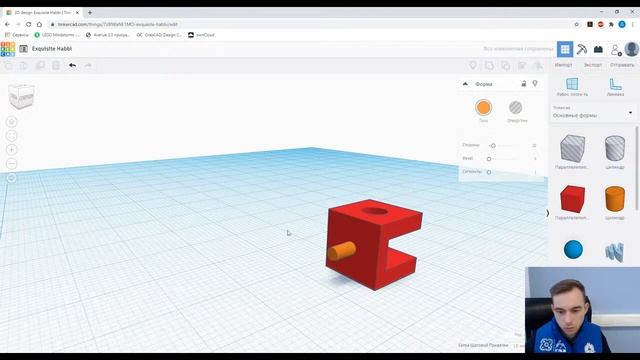Click the Ruler (Линейка) tool icon

click(615, 84)
